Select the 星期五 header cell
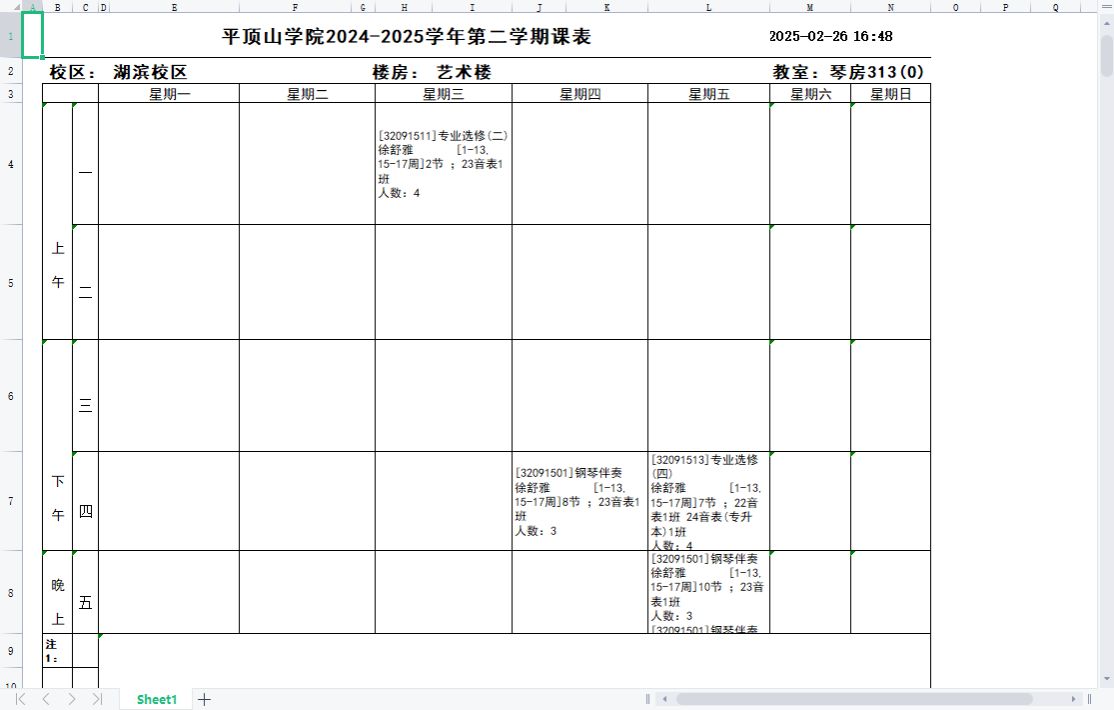This screenshot has height=710, width=1114. pos(708,94)
